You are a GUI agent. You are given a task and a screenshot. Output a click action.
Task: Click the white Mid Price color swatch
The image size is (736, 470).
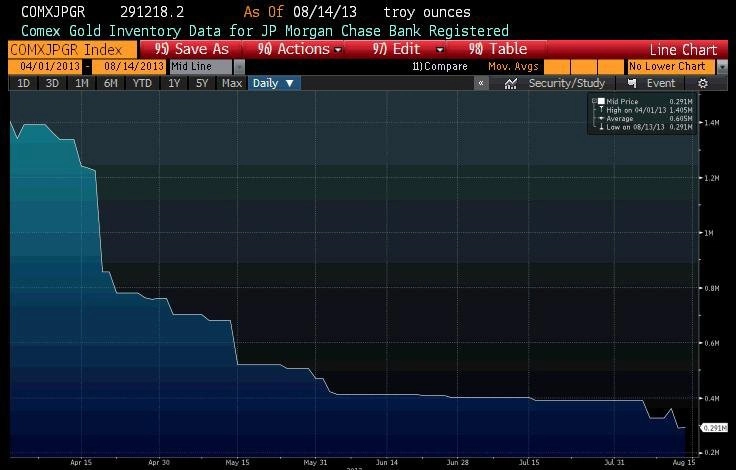tap(601, 101)
